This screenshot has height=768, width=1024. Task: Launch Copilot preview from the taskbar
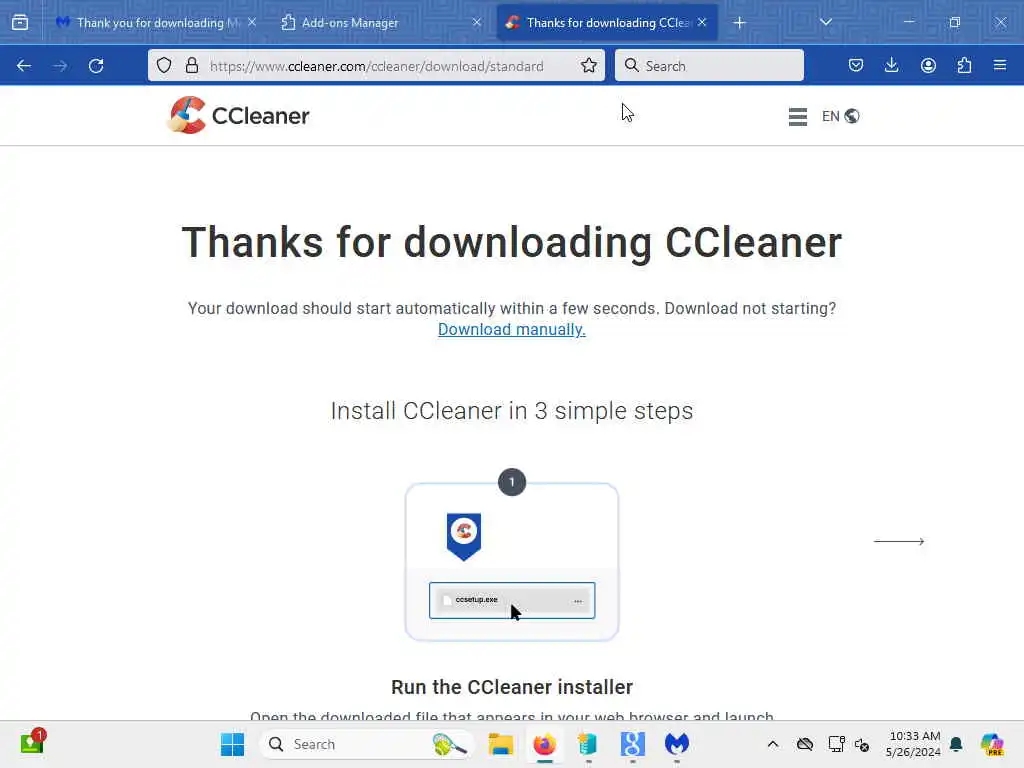[x=992, y=744]
